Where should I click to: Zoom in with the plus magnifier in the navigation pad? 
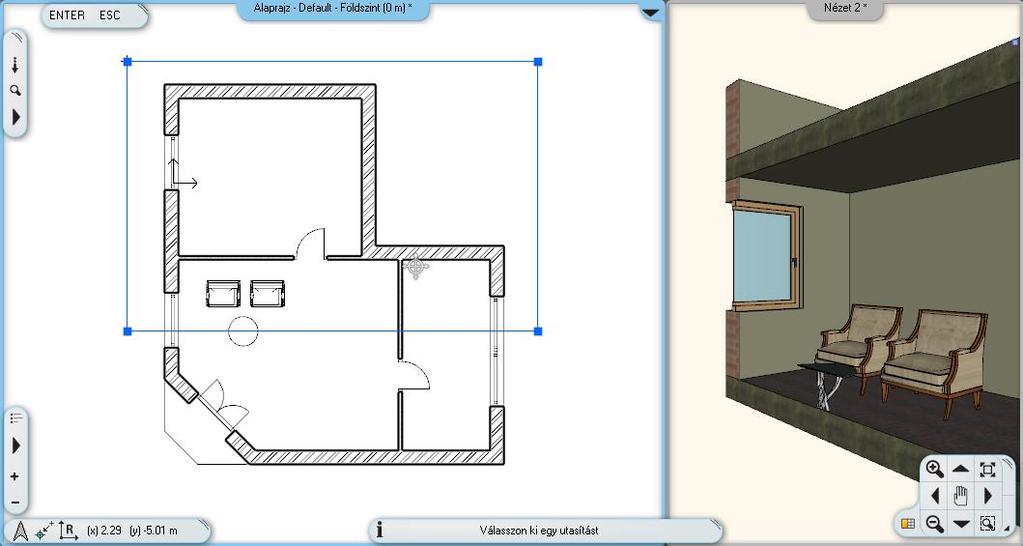point(935,469)
